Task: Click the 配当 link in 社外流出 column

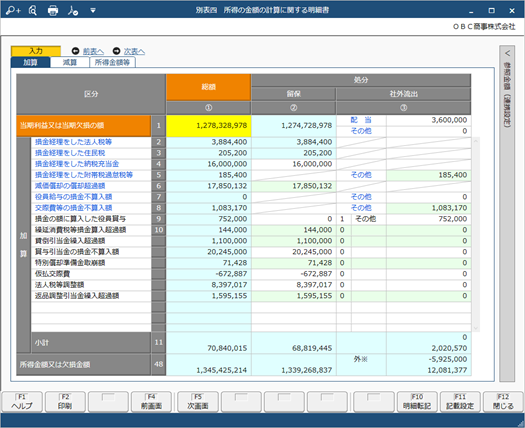Action: coord(361,120)
